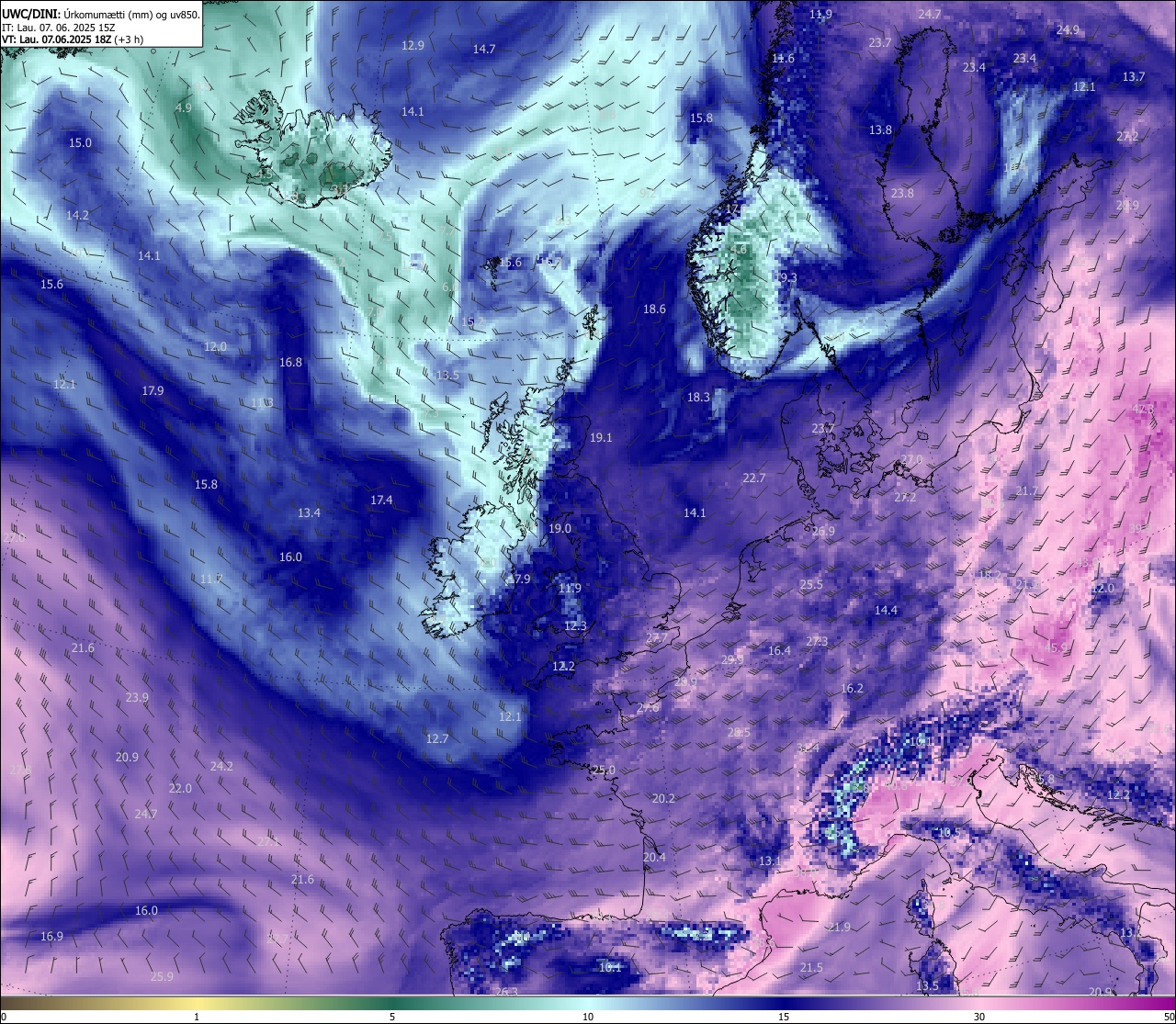
Task: Click the 12.9 value label
Action: tap(413, 45)
